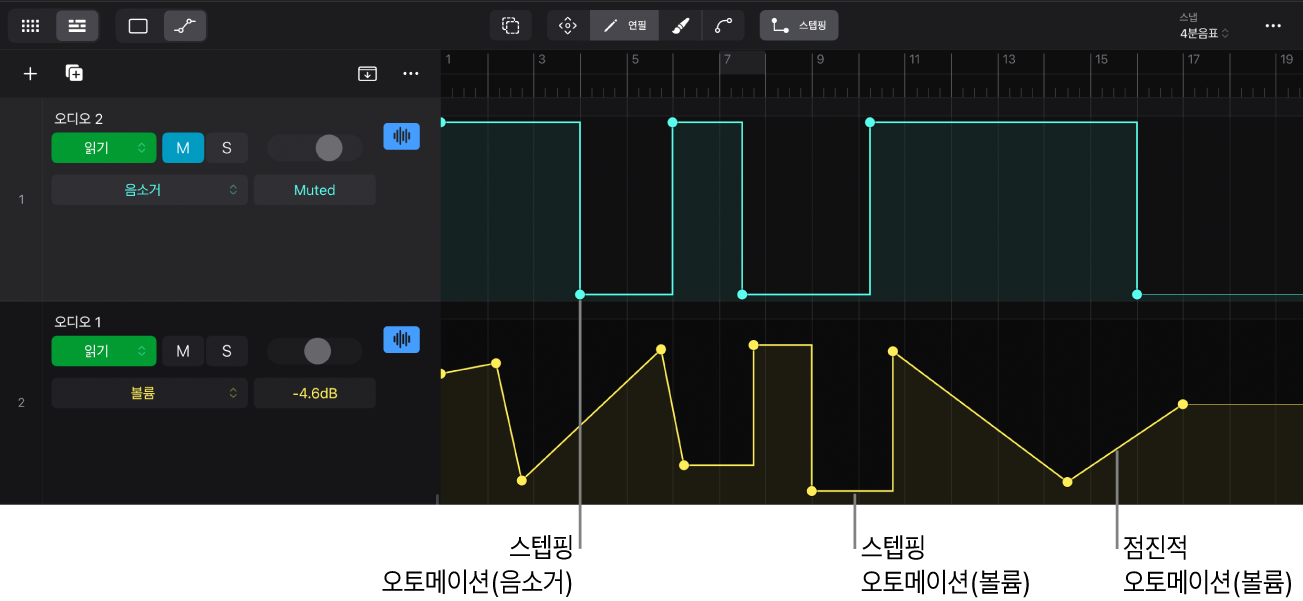Open the more options menu in top bar

pos(1273,26)
